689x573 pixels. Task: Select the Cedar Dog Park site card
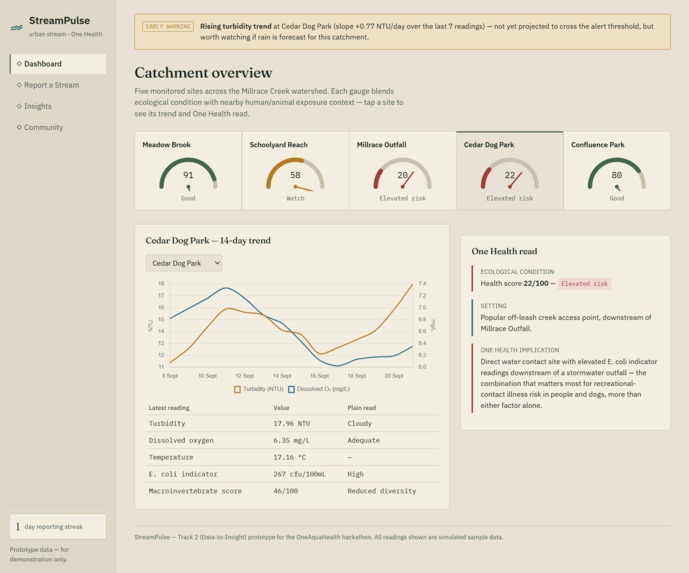coord(510,170)
